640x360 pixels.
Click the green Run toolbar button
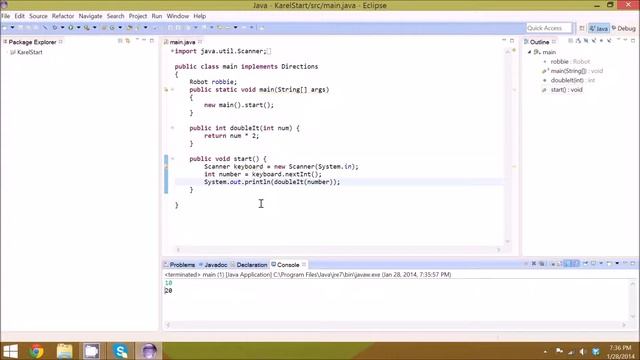pyautogui.click(x=71, y=28)
